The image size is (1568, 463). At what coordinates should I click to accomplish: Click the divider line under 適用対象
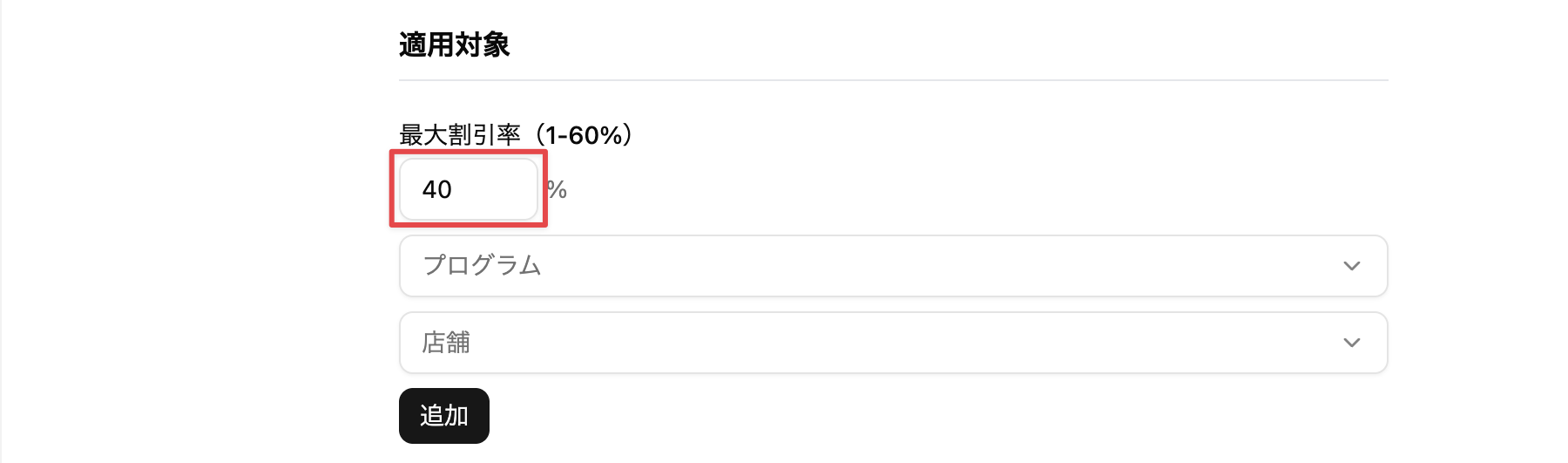pos(892,80)
